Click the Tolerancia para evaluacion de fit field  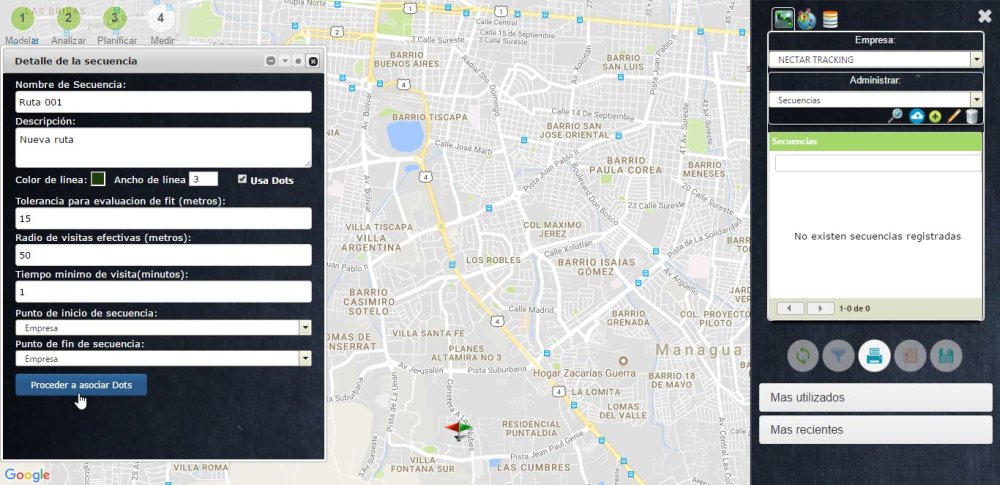pyautogui.click(x=164, y=218)
